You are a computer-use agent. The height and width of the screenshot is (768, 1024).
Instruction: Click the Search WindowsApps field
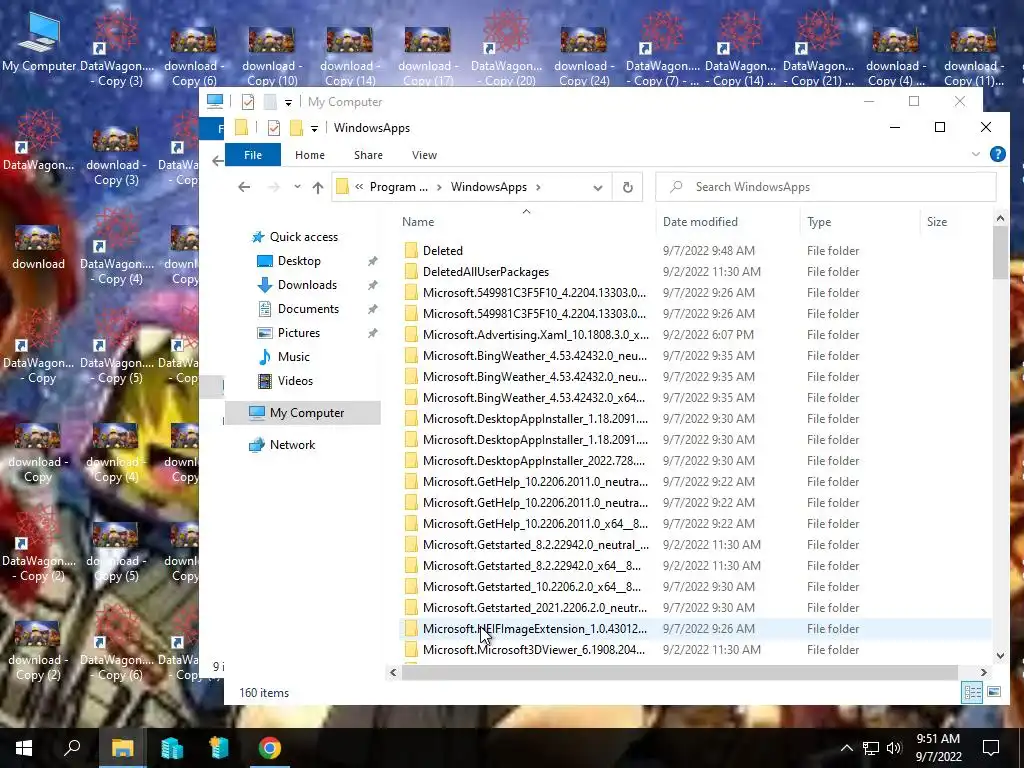826,187
